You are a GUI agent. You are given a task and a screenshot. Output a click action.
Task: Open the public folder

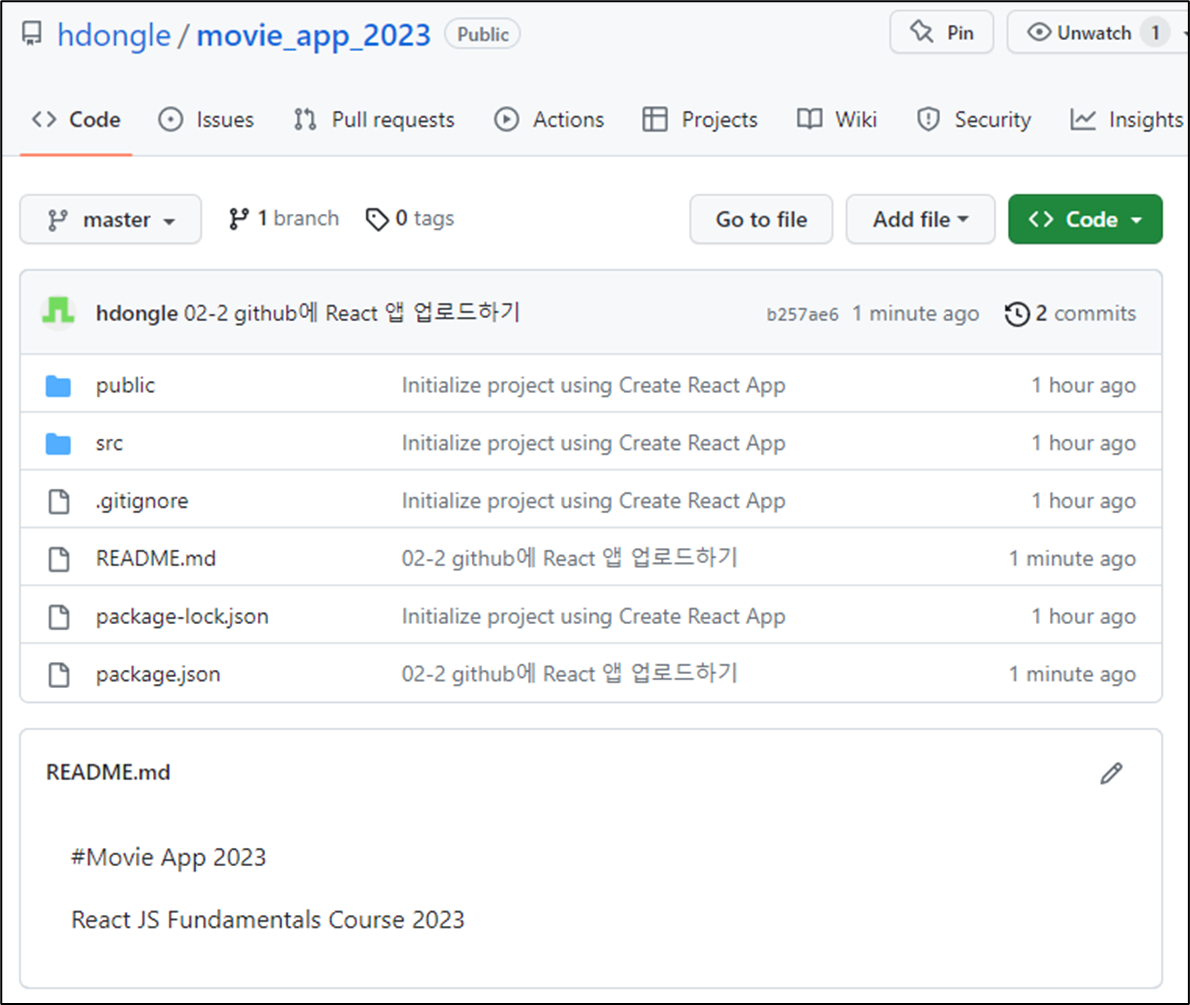(125, 386)
